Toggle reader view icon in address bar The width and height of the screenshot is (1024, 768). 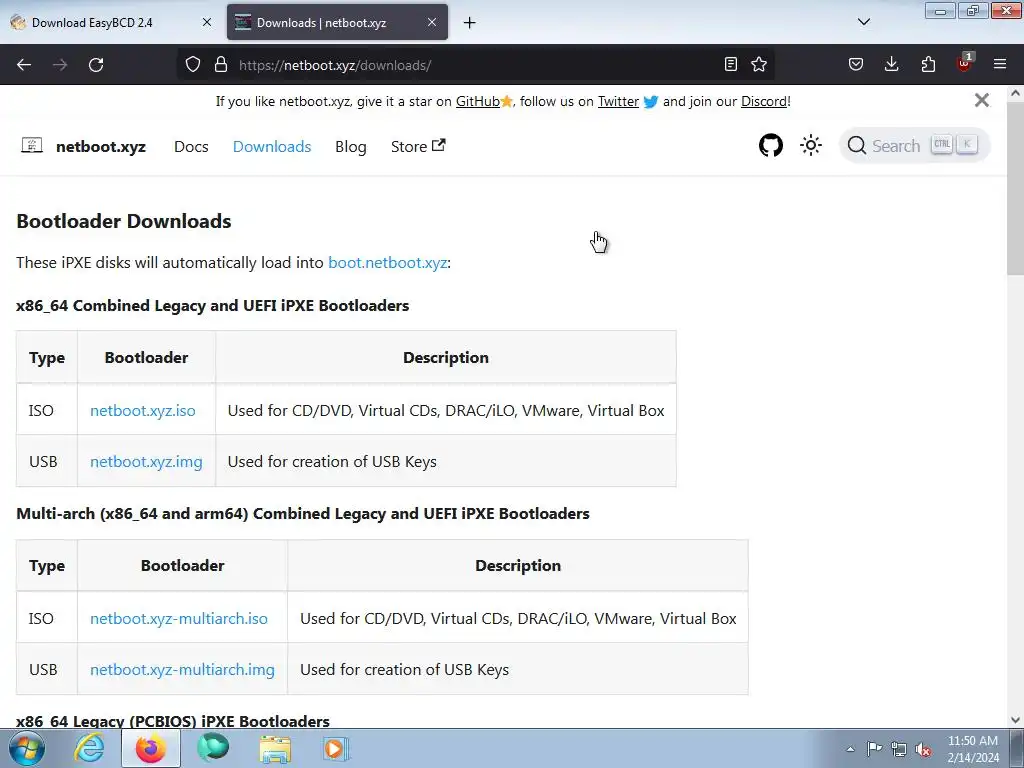coord(731,64)
